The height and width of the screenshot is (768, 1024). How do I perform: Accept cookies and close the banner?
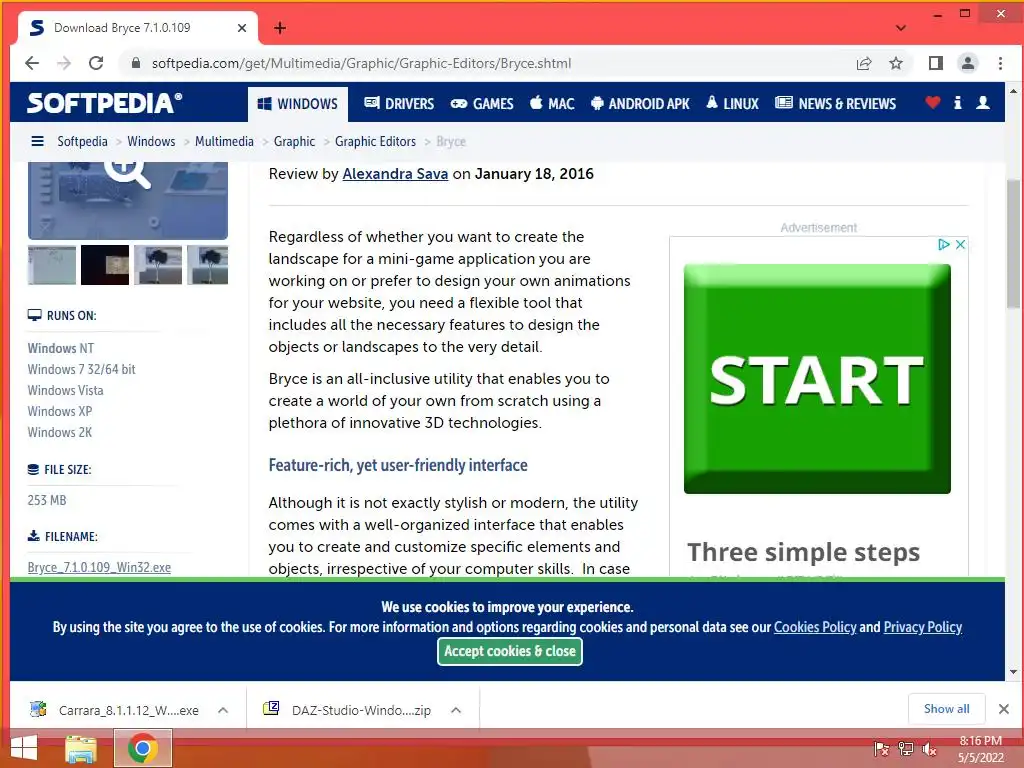pos(509,651)
